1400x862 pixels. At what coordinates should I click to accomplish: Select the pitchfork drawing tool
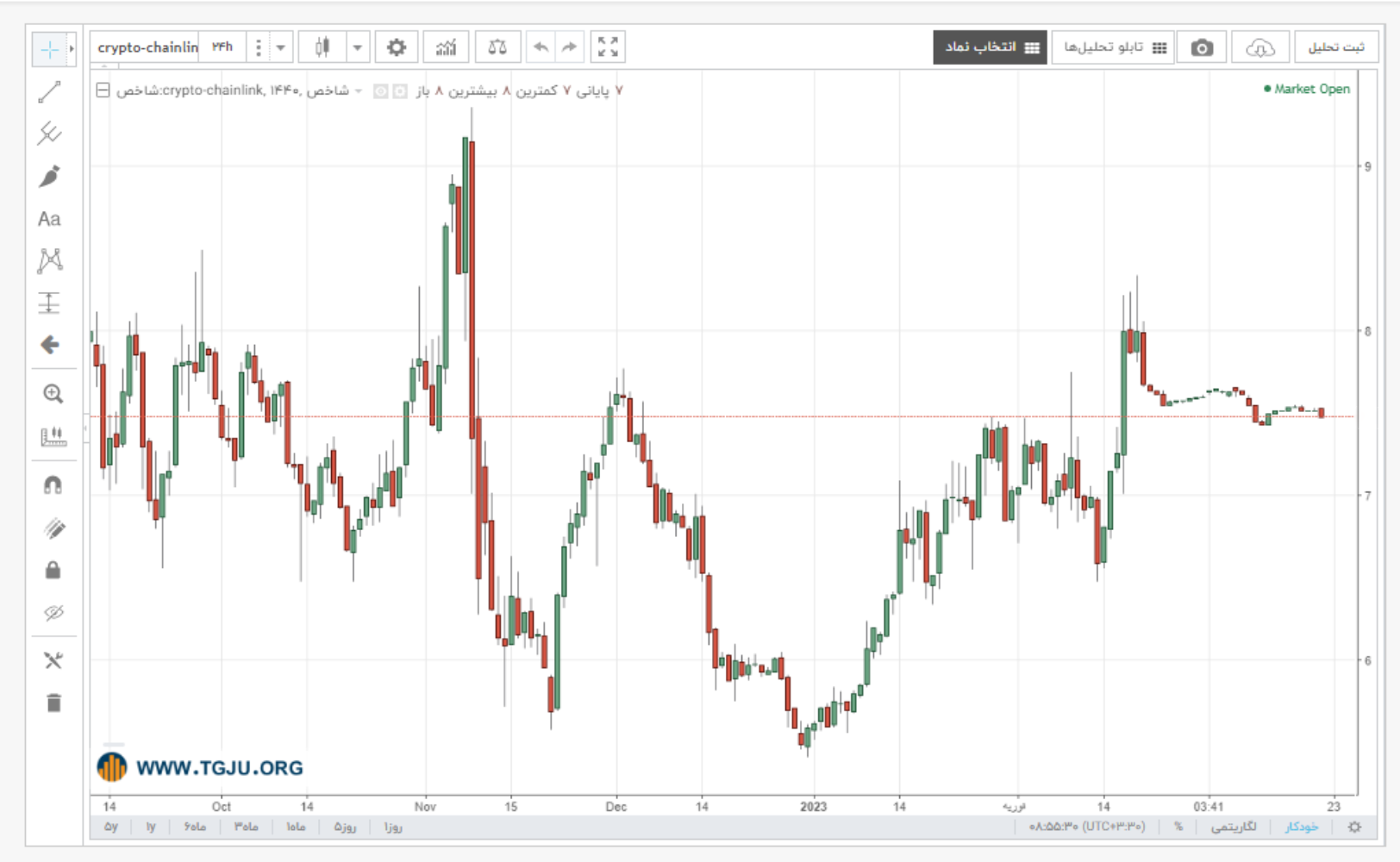coord(50,134)
